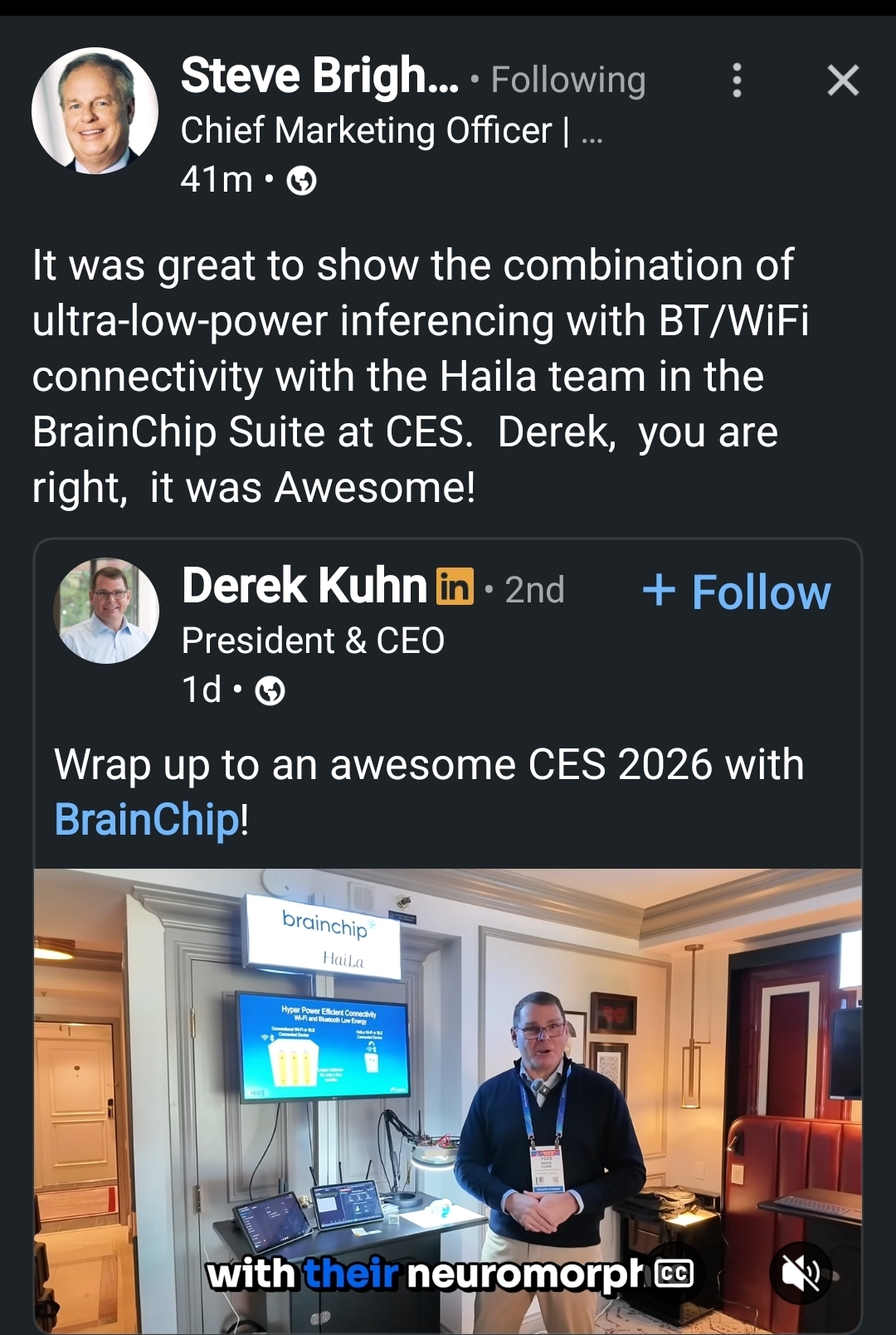
Task: Follow Derek Kuhn
Action: point(737,592)
